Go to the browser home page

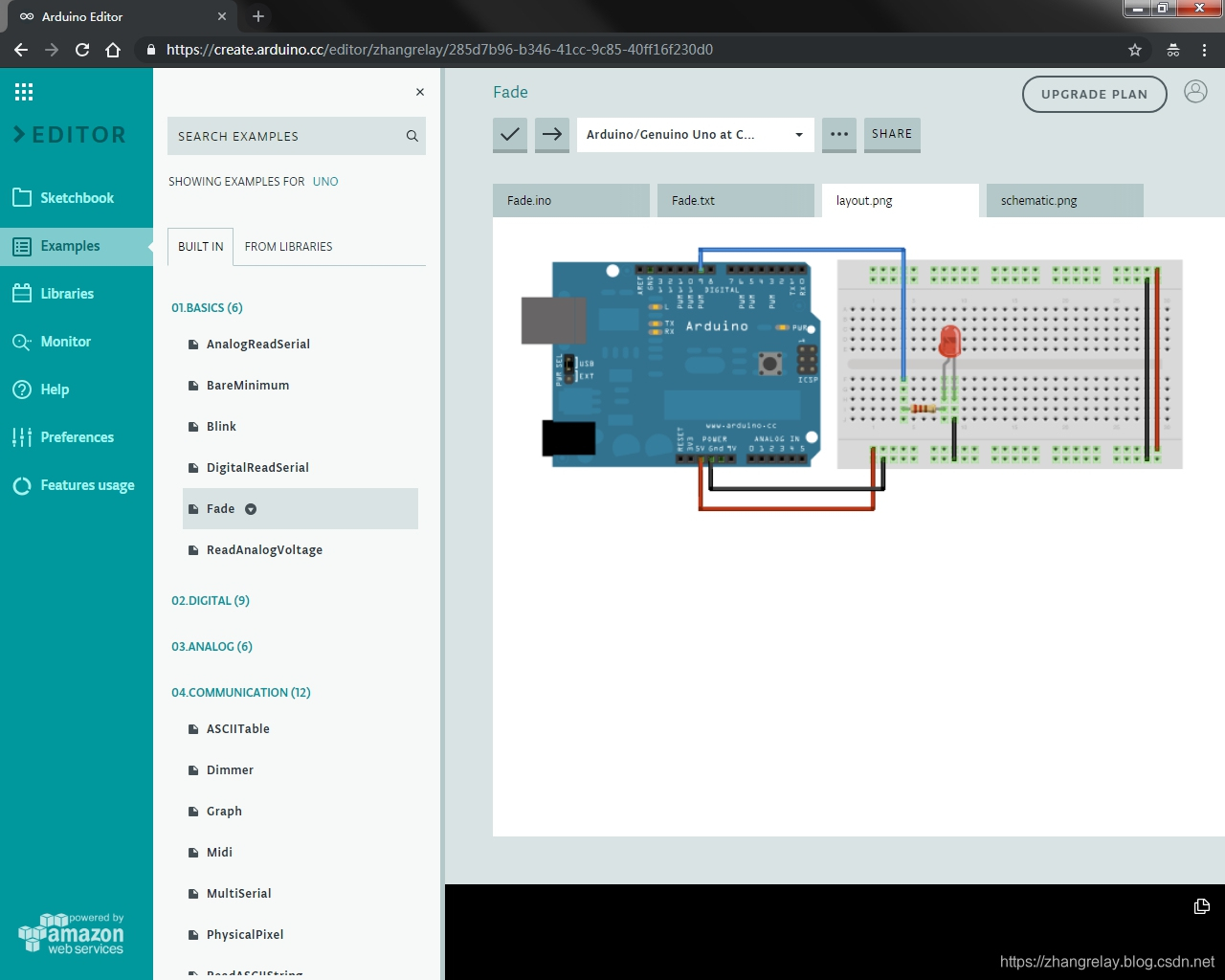113,50
